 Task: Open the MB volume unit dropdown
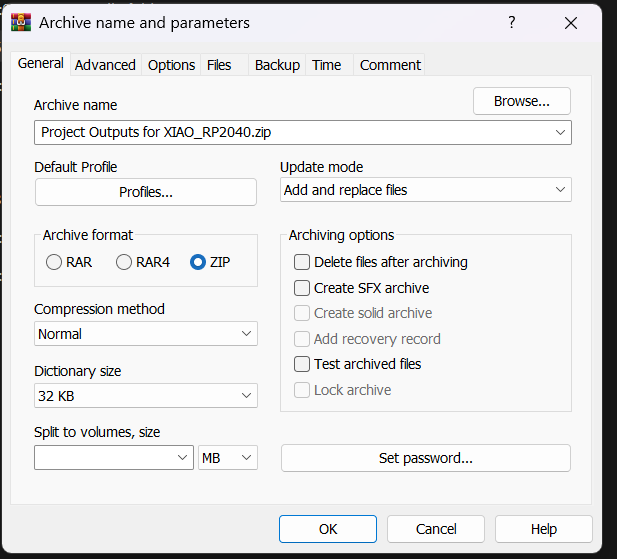pyautogui.click(x=228, y=458)
